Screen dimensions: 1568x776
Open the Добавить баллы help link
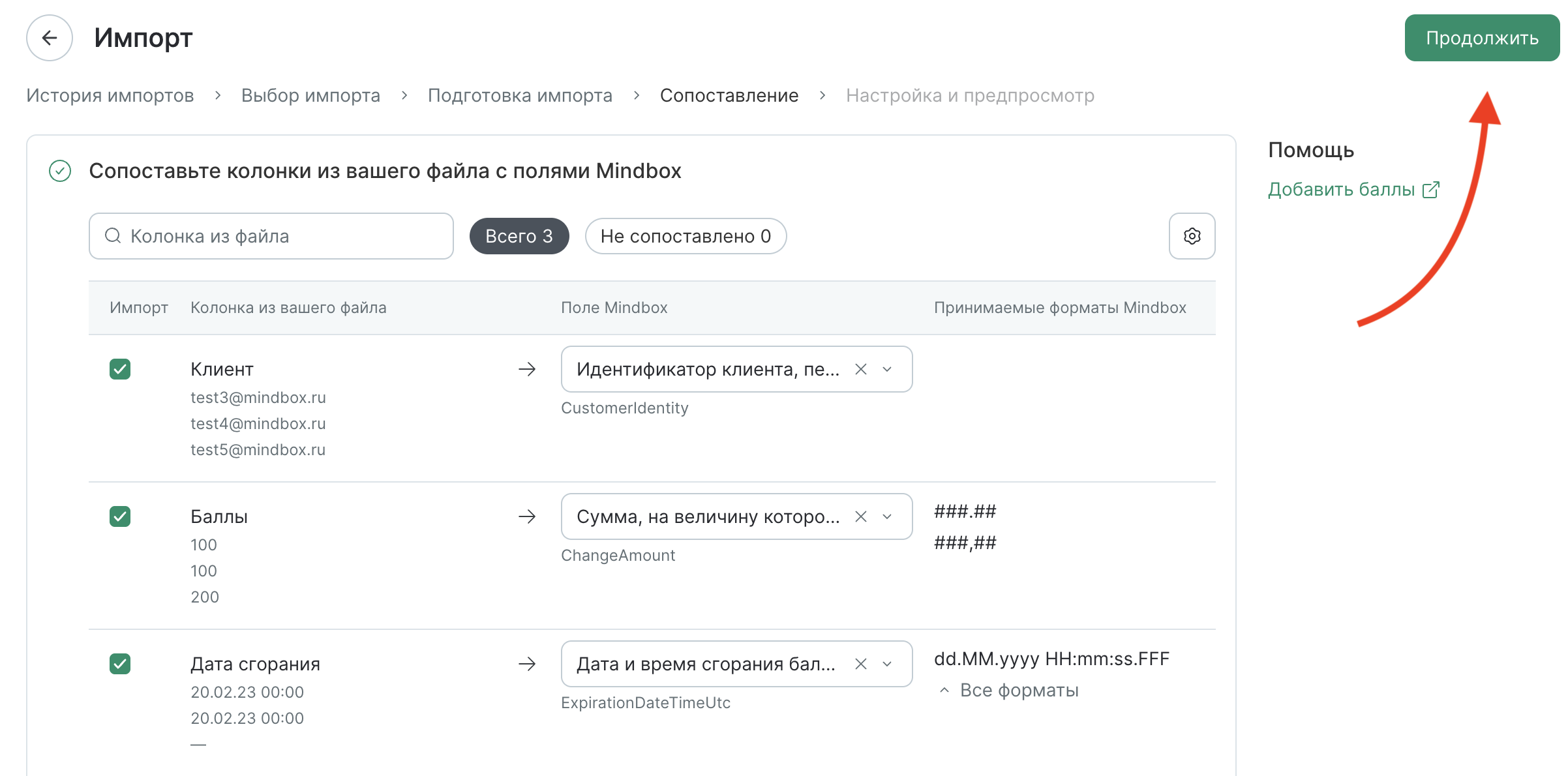pyautogui.click(x=1341, y=190)
